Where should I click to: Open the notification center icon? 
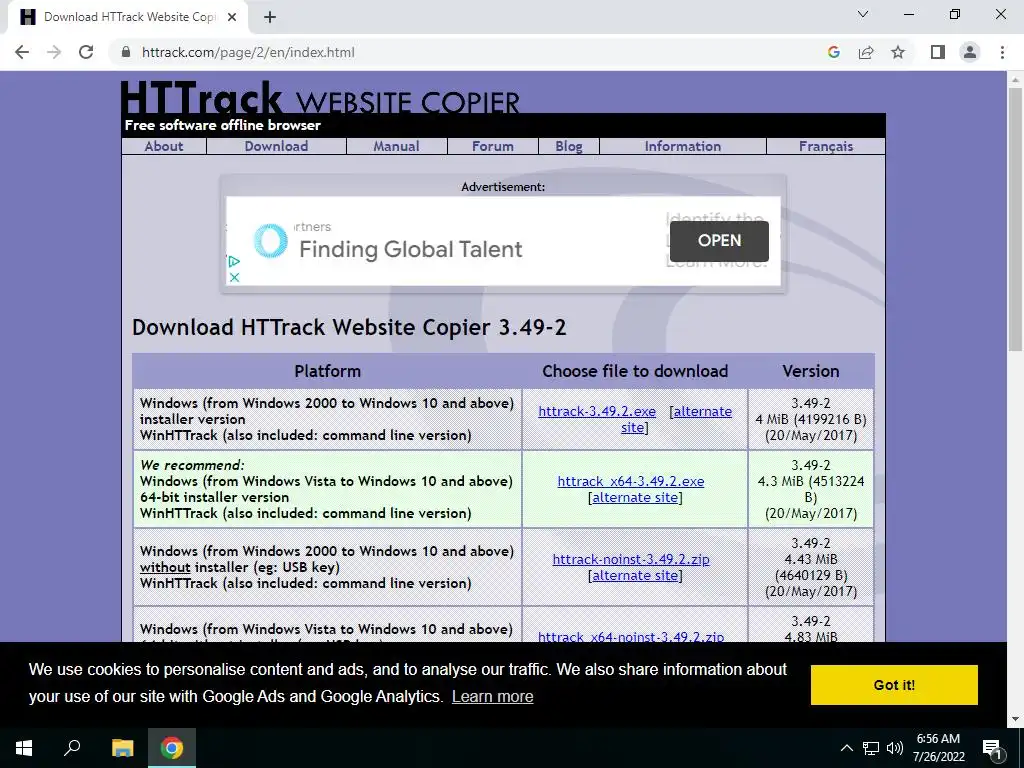[992, 748]
